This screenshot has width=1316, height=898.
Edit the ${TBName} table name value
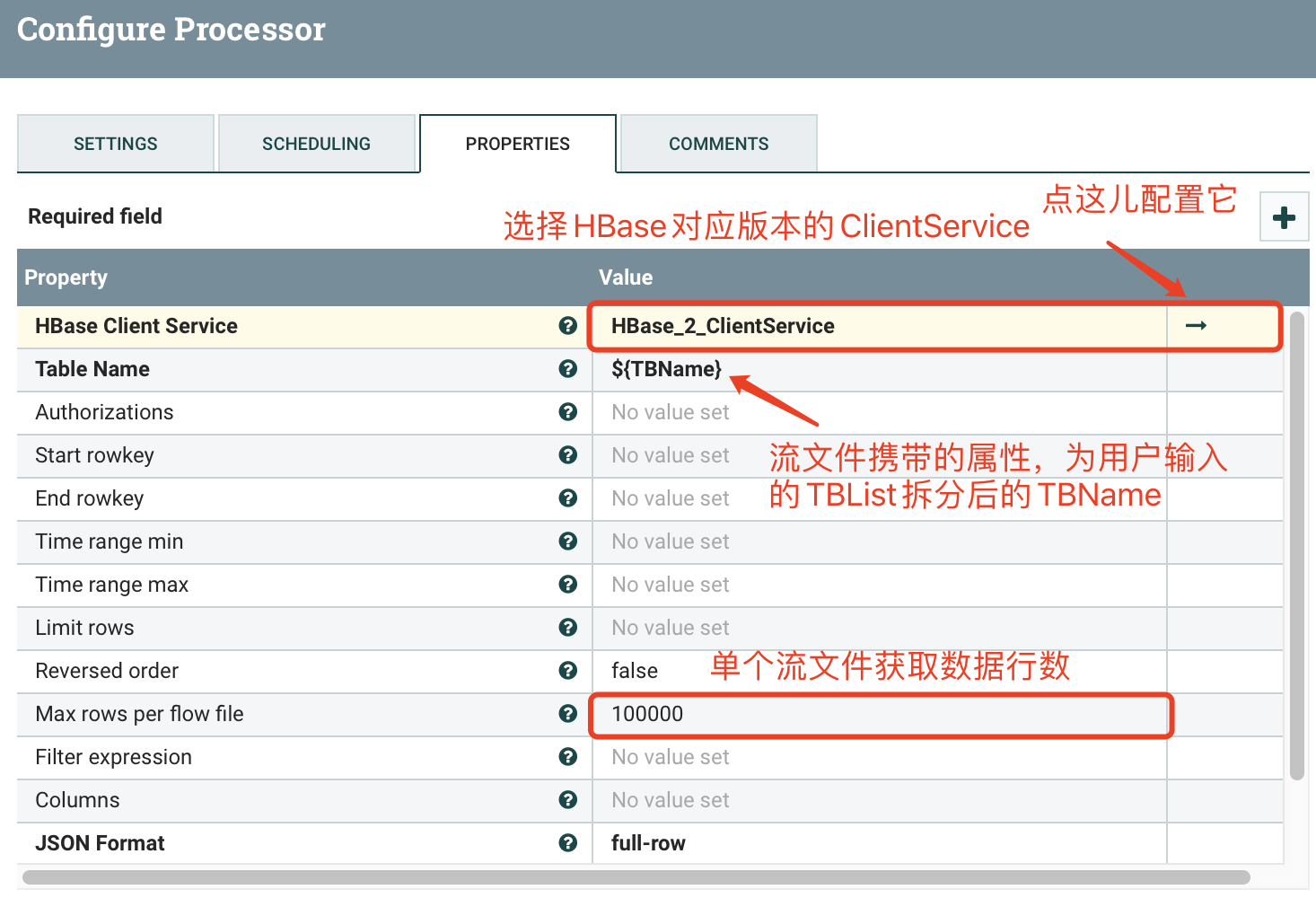[x=880, y=369]
